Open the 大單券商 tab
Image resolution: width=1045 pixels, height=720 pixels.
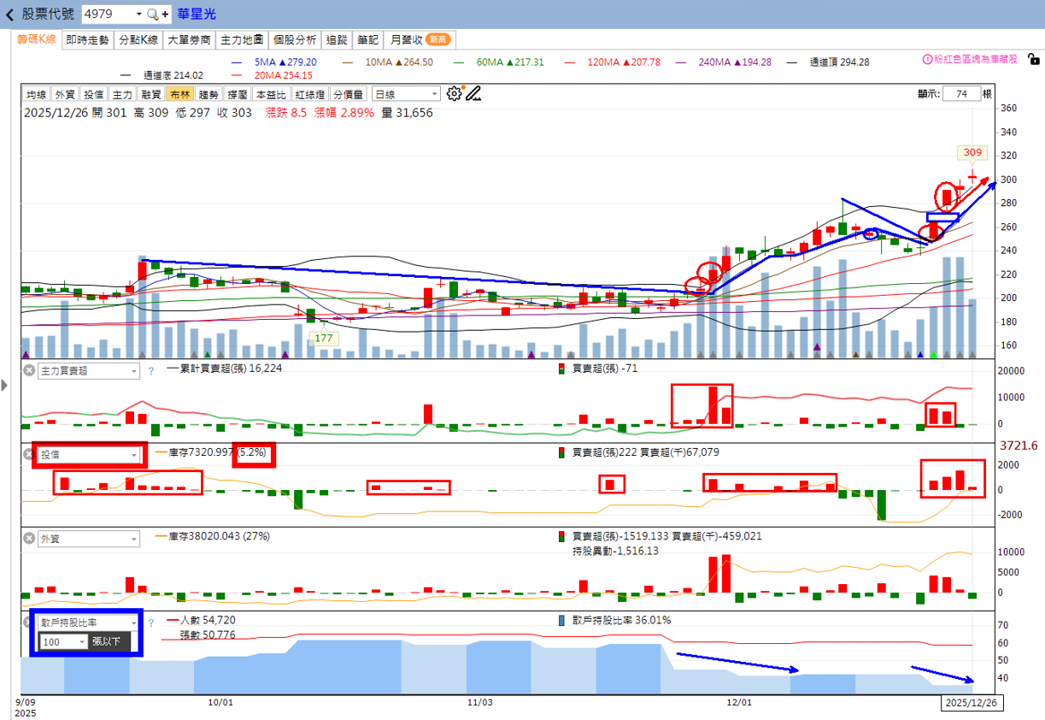click(x=189, y=40)
